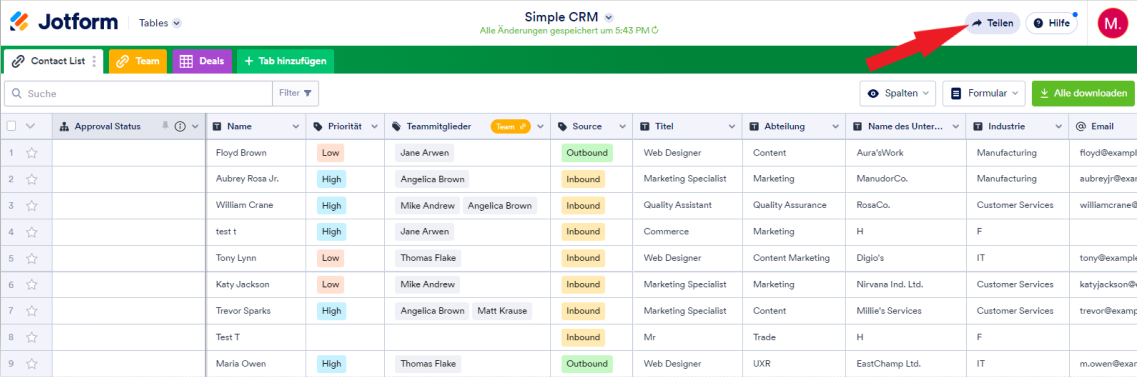The image size is (1137, 377).
Task: Open the Spalten columns dropdown
Action: coord(898,94)
